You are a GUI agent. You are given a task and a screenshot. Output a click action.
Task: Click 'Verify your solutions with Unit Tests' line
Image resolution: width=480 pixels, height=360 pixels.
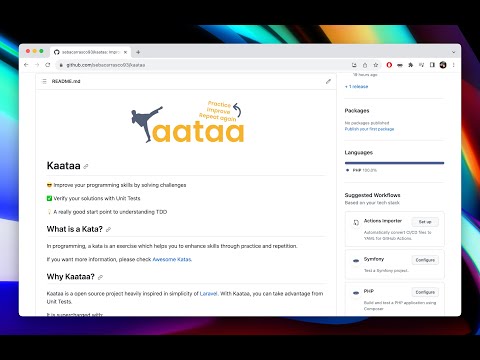tap(93, 198)
